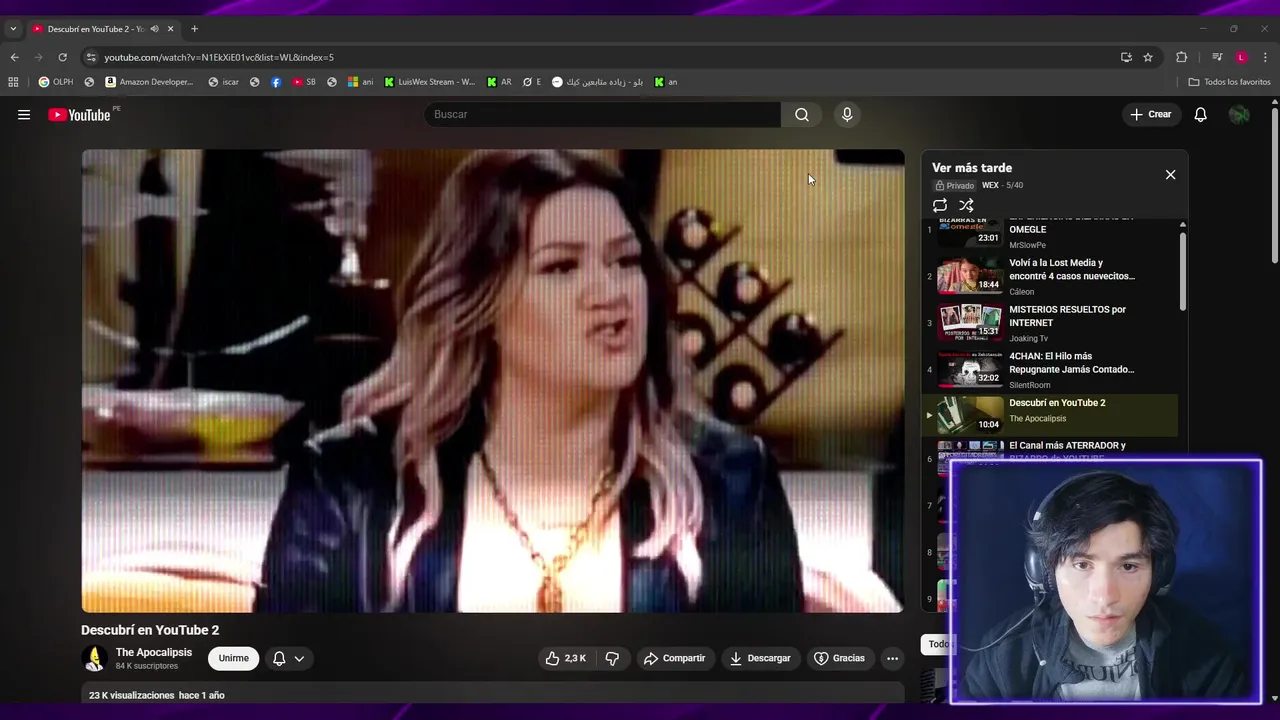This screenshot has width=1280, height=720.
Task: Open the OMEGLE video by MrSlowPe
Action: point(1050,234)
